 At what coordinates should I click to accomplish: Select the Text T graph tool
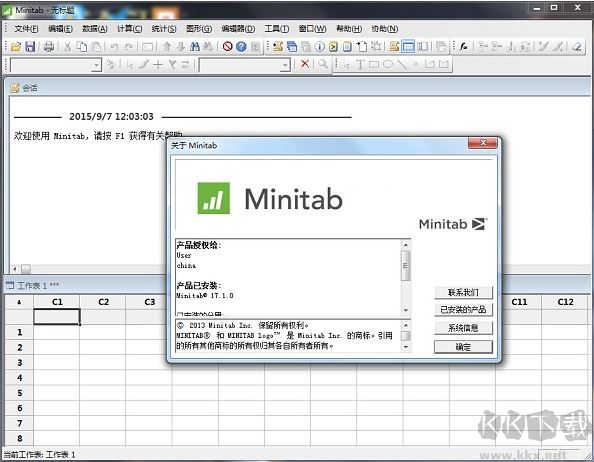tap(360, 64)
